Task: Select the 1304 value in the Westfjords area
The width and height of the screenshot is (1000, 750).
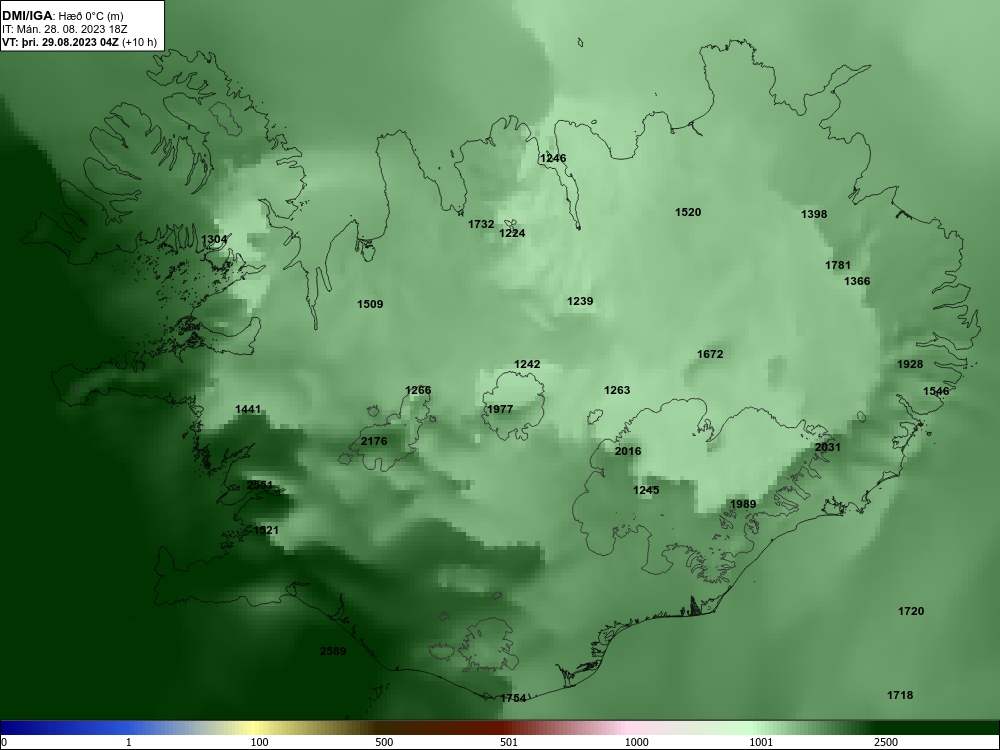Action: click(214, 240)
